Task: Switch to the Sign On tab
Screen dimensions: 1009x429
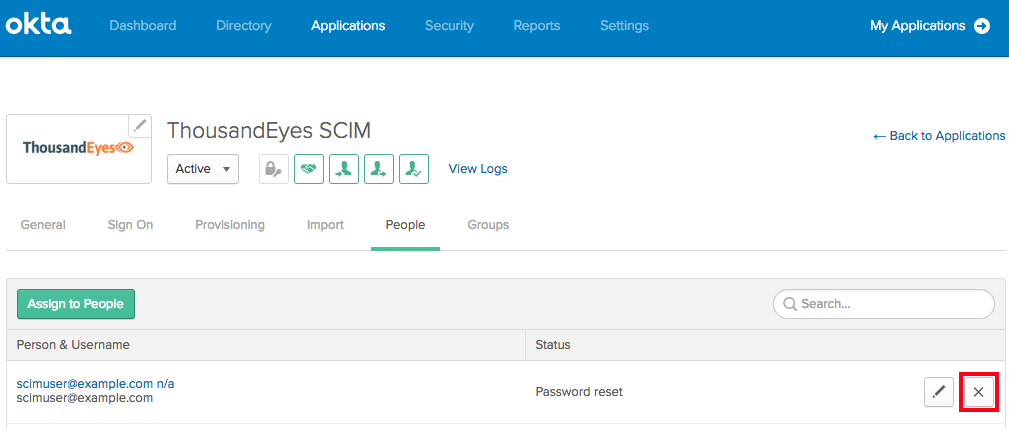Action: tap(131, 225)
